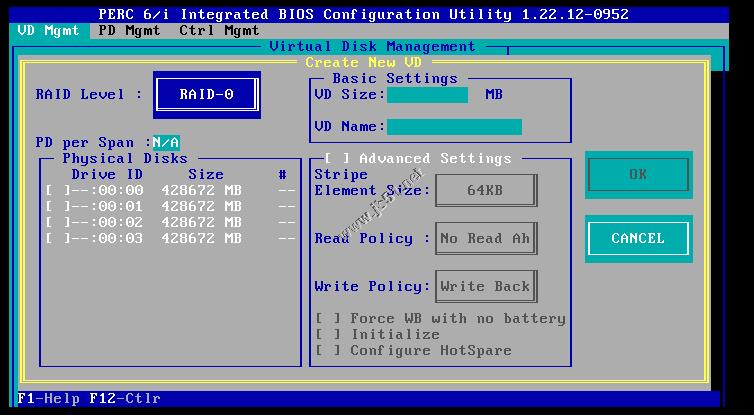
Task: Click the CANCEL button
Action: point(637,238)
